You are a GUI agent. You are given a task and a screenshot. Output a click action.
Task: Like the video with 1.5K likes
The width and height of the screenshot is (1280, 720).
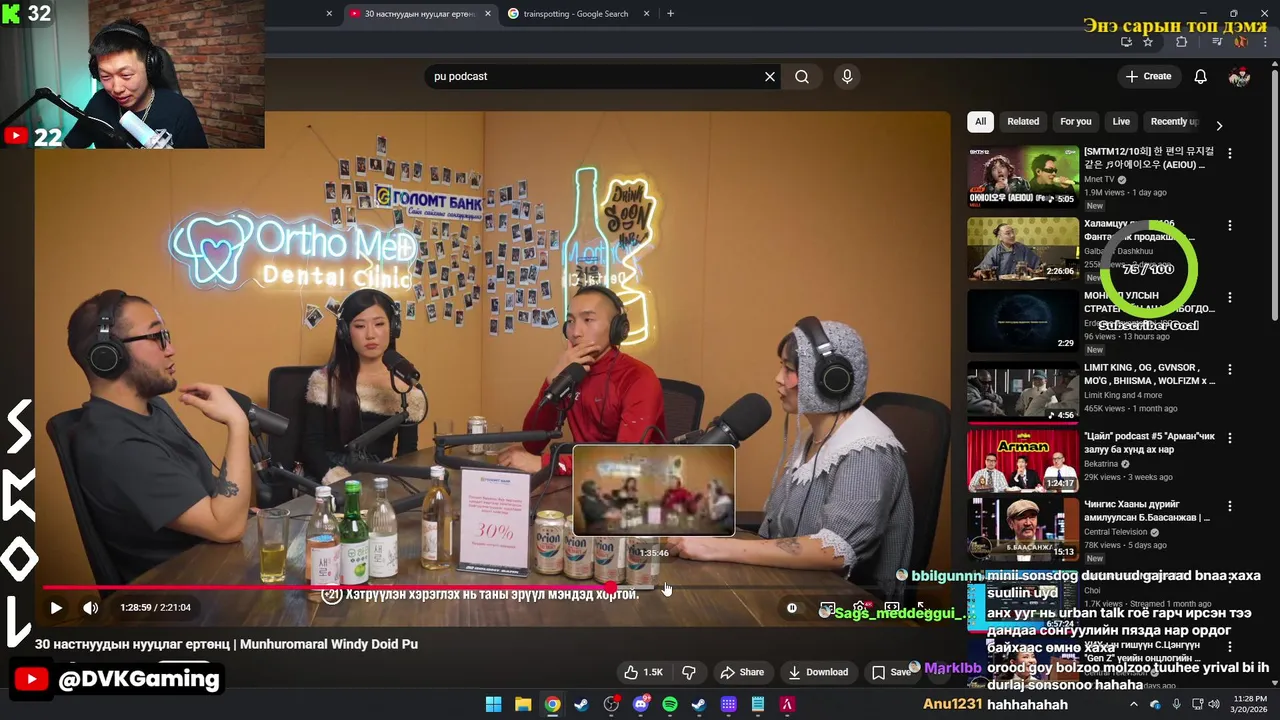pos(642,672)
